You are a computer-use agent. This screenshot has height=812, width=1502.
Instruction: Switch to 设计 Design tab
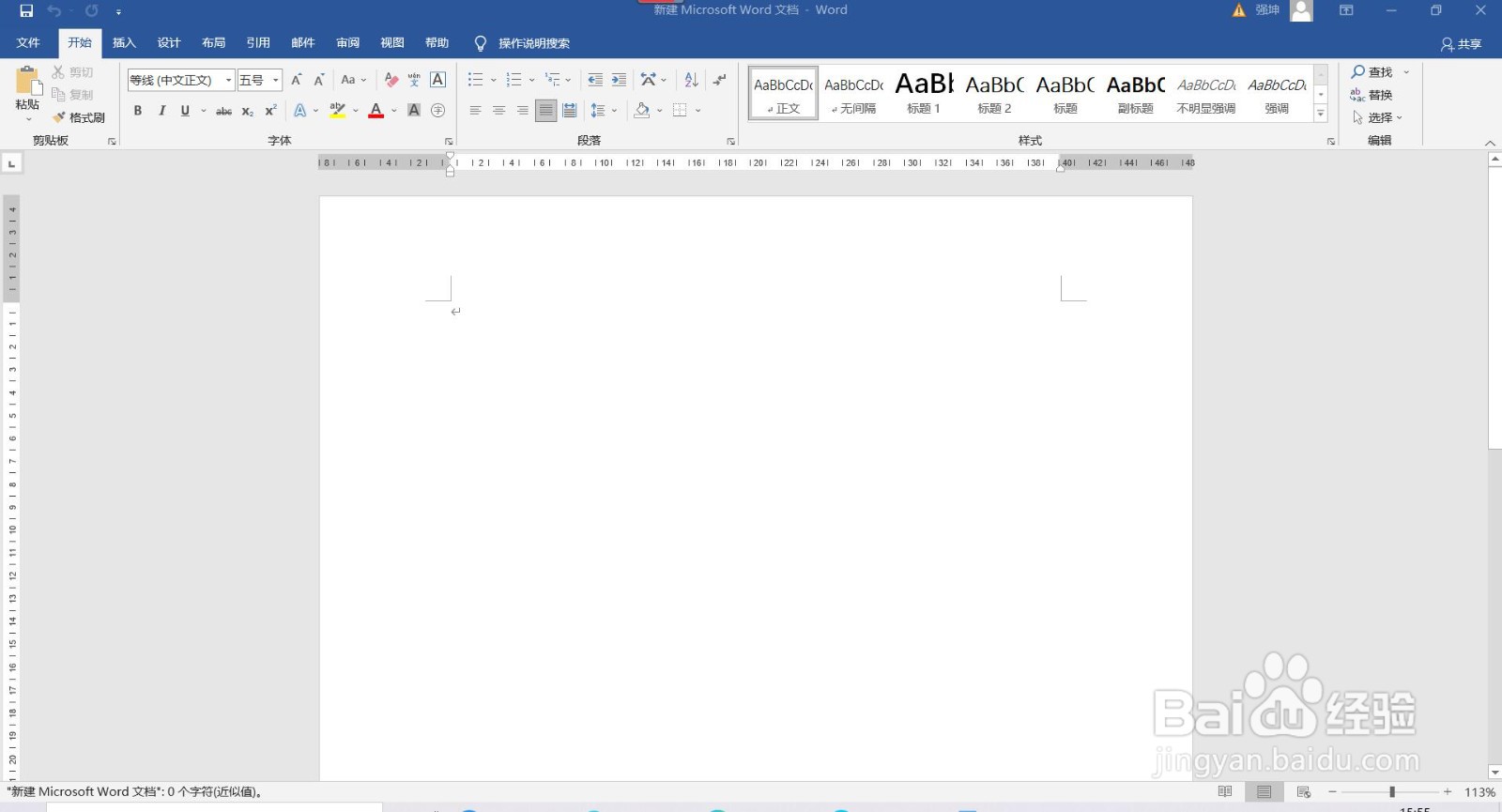coord(169,43)
